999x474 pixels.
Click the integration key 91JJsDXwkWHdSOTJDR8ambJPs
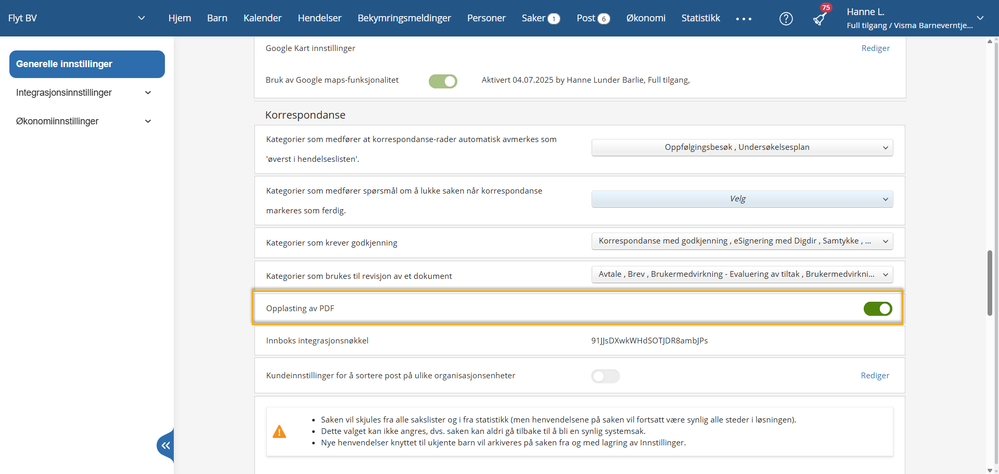tap(650, 340)
